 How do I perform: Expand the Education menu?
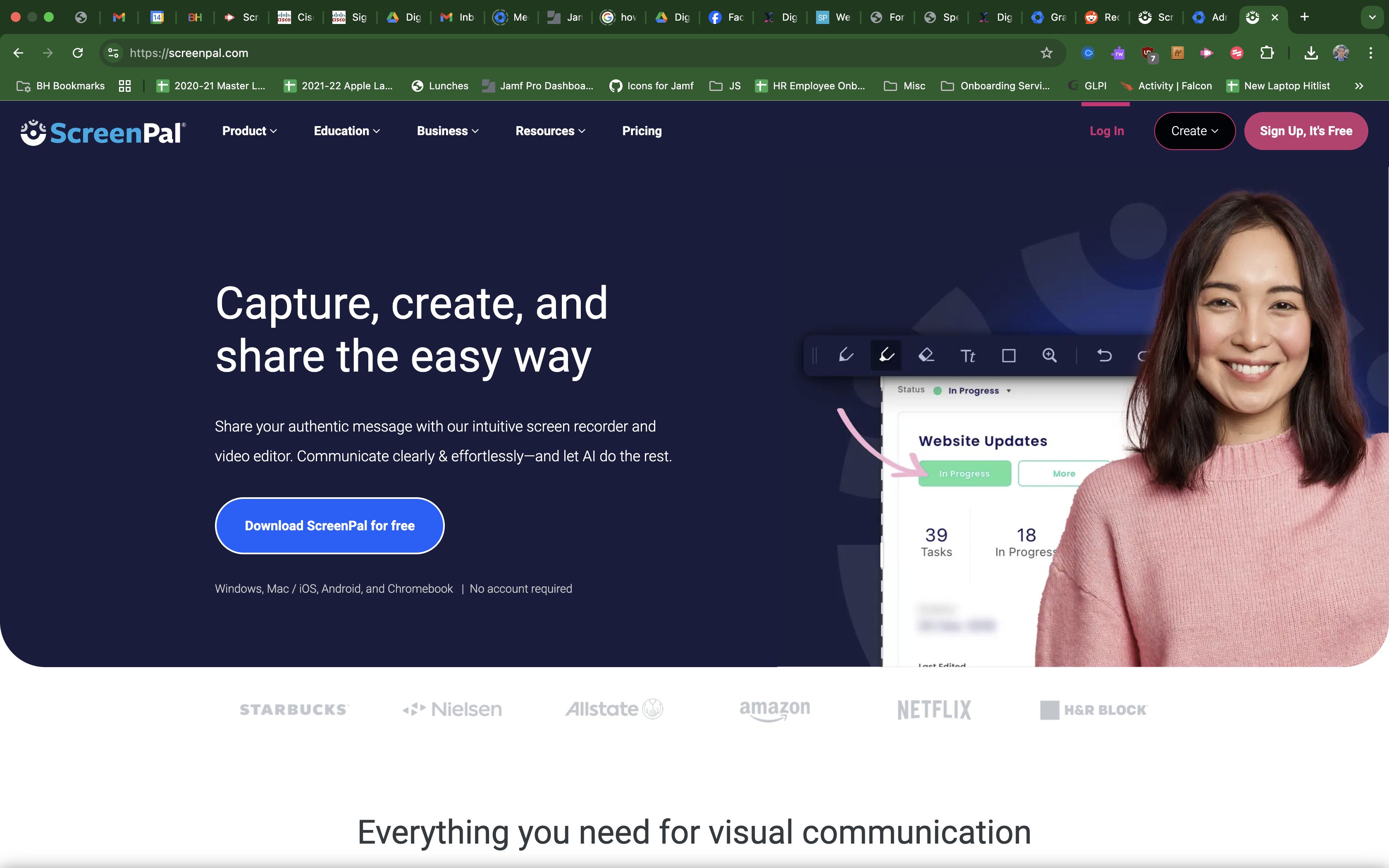tap(347, 131)
